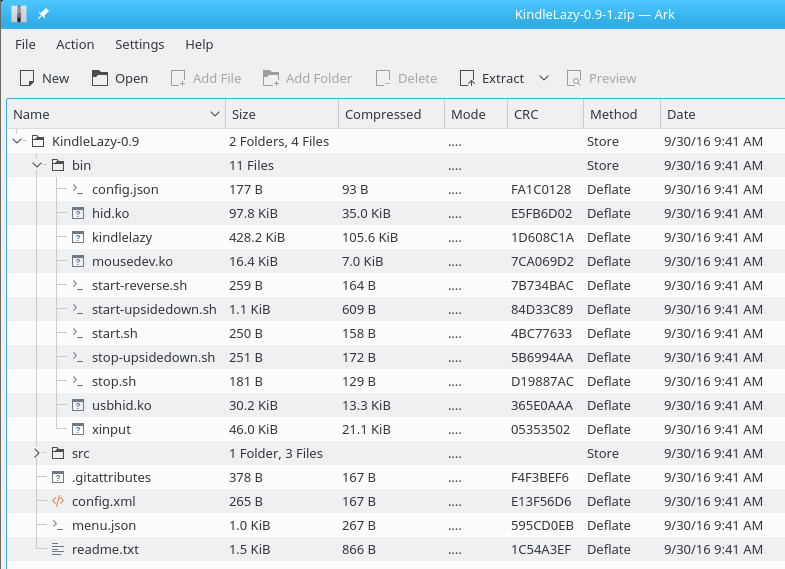Sort by the Date column header
The height and width of the screenshot is (569, 785).
[723, 114]
